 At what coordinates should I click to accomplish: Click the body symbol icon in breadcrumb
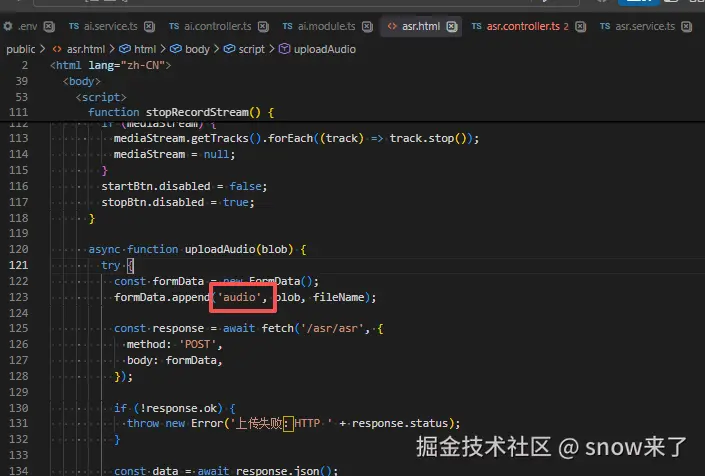pyautogui.click(x=176, y=49)
